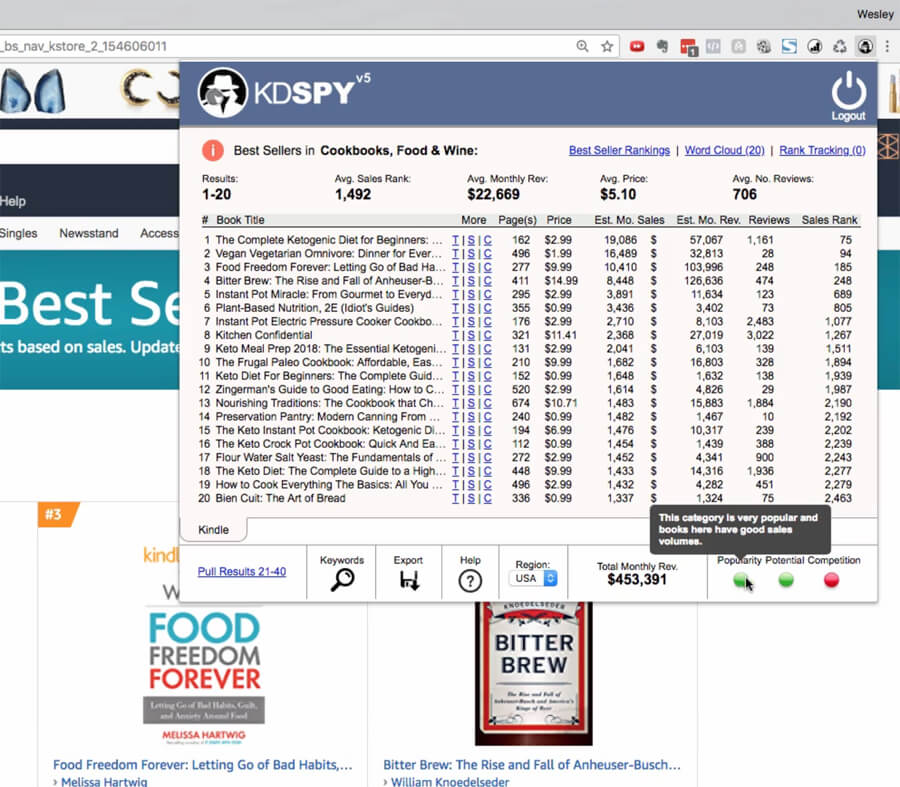The width and height of the screenshot is (900, 787).
Task: Select 'Kitchen Confidential' book title row
Action: (x=264, y=335)
